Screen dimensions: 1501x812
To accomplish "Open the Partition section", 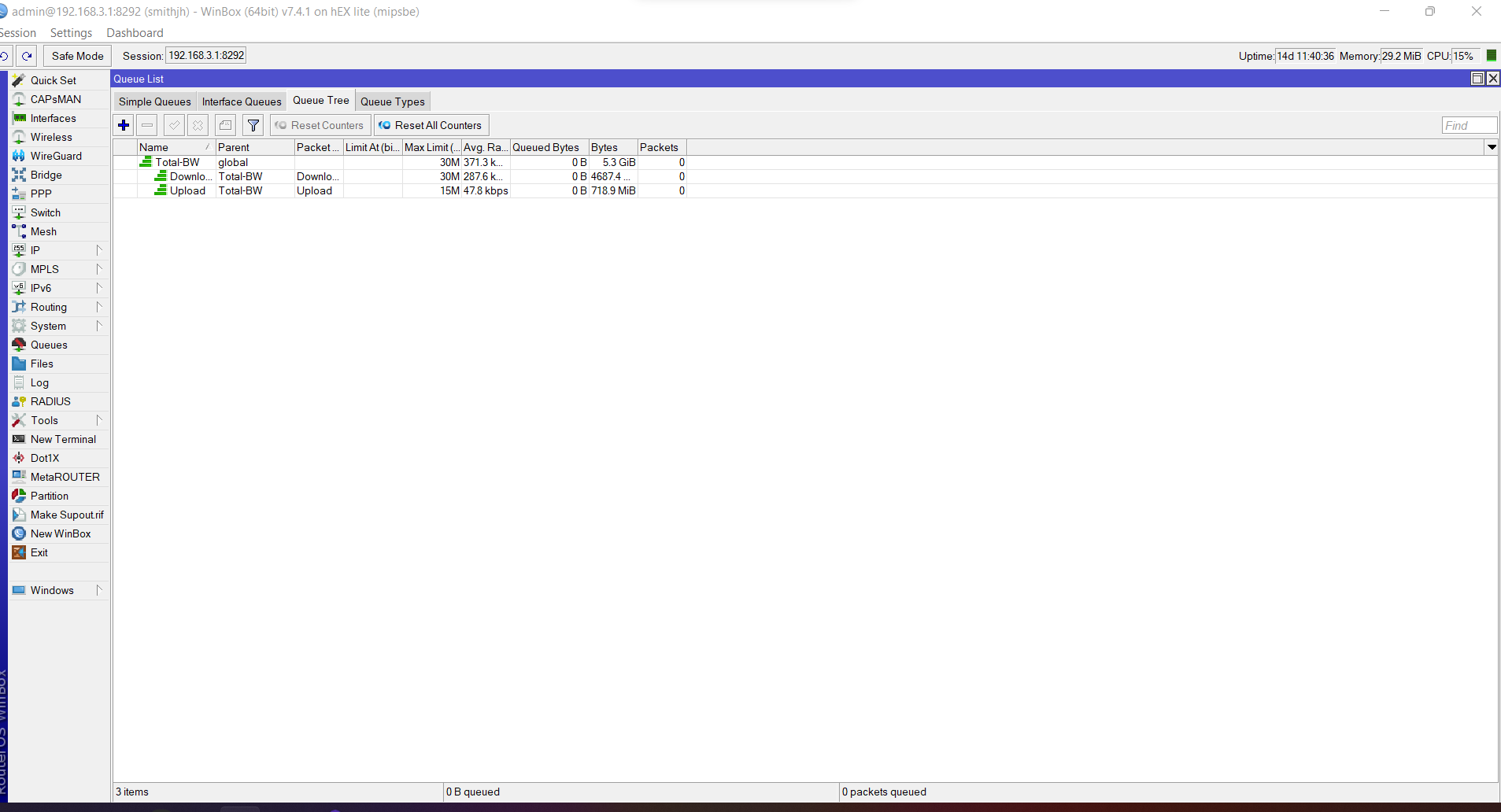I will pos(59,496).
